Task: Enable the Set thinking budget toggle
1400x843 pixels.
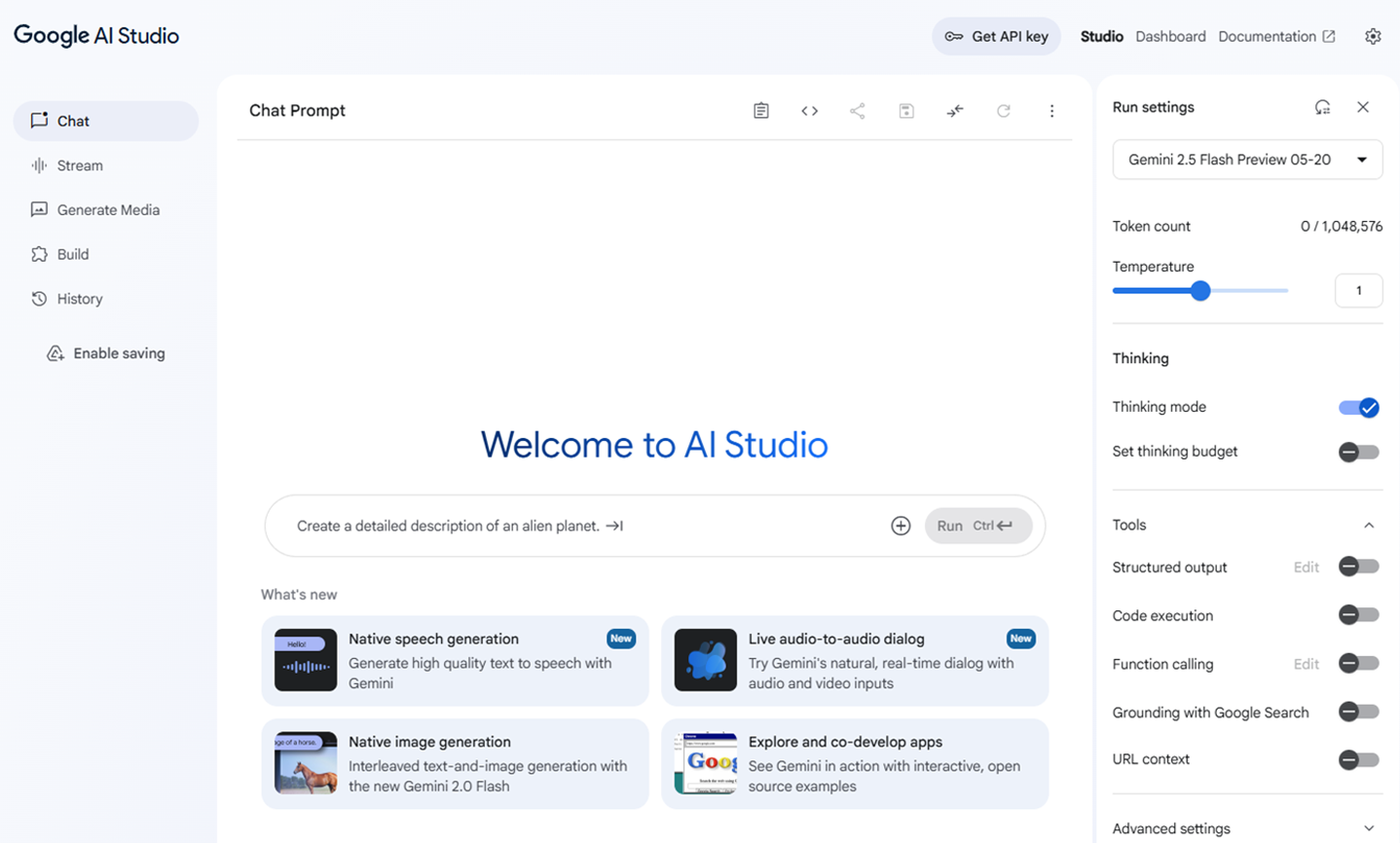Action: point(1359,452)
